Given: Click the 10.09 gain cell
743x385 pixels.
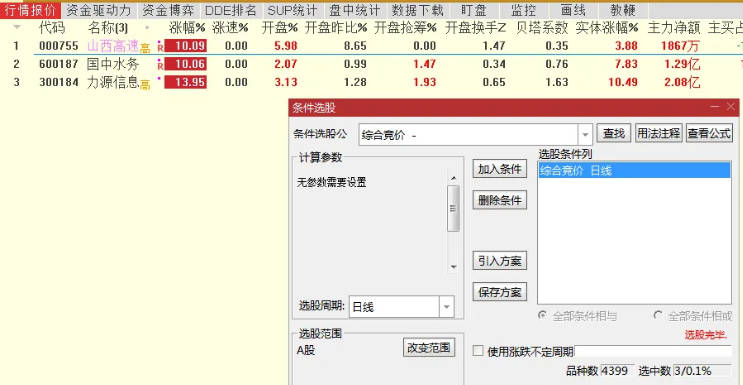Looking at the screenshot, I should pyautogui.click(x=185, y=46).
